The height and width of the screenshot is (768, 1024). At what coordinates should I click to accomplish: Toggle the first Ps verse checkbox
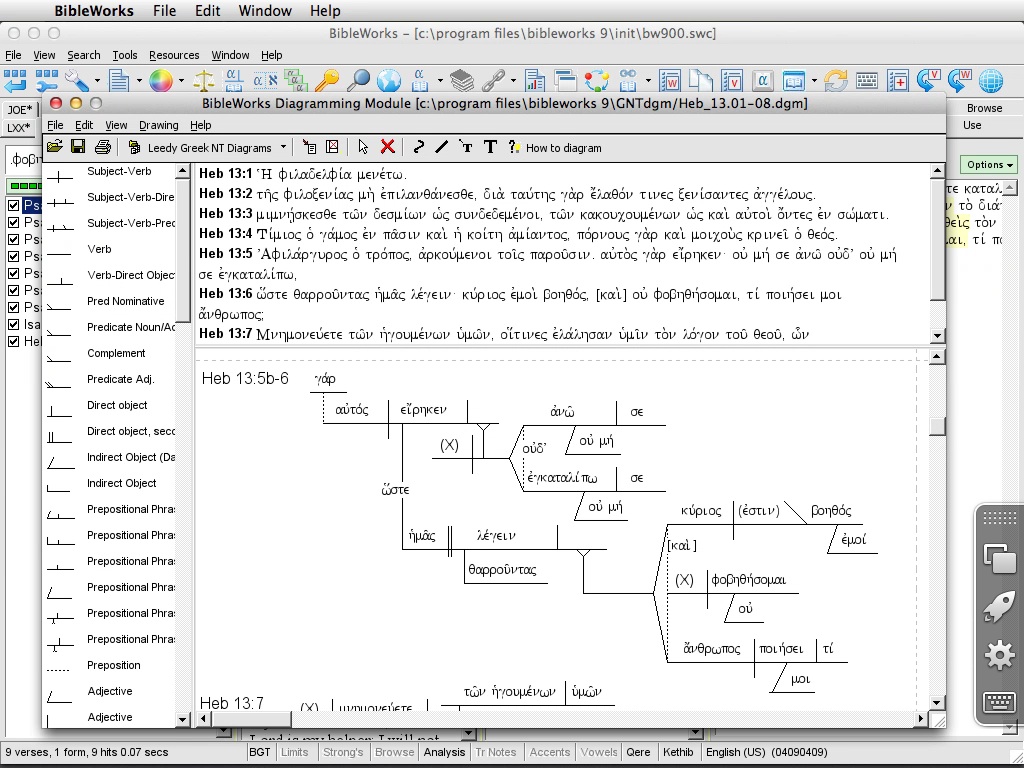[x=14, y=206]
